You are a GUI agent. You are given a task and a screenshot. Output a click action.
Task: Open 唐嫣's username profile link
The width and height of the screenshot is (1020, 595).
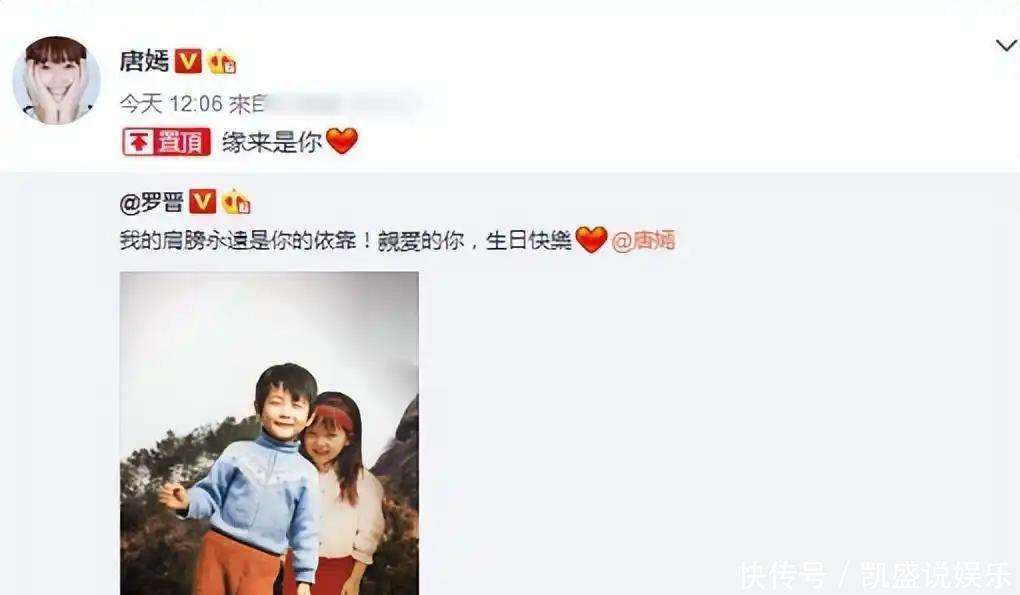pyautogui.click(x=144, y=61)
